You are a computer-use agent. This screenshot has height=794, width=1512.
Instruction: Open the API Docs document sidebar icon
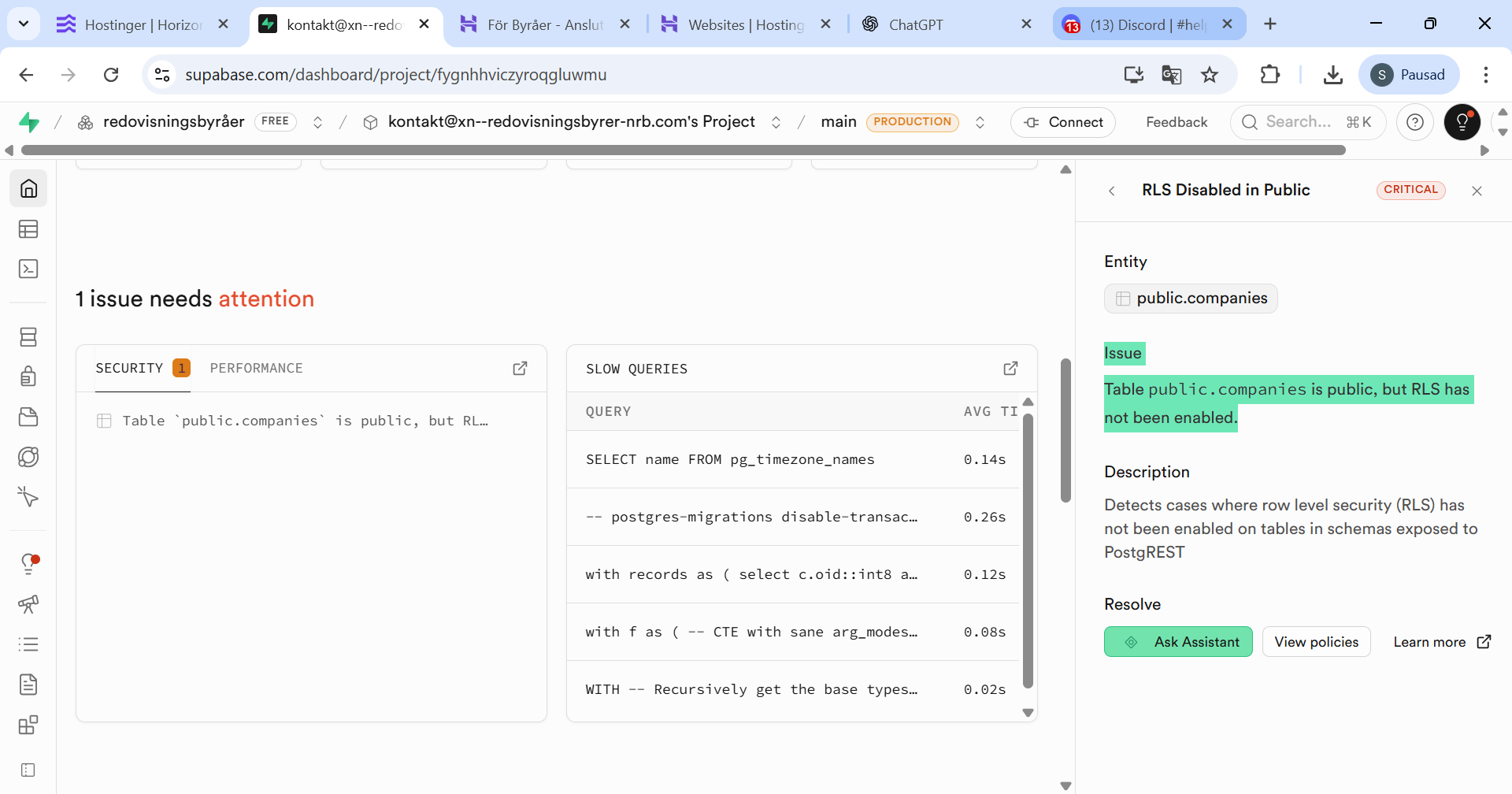[28, 685]
